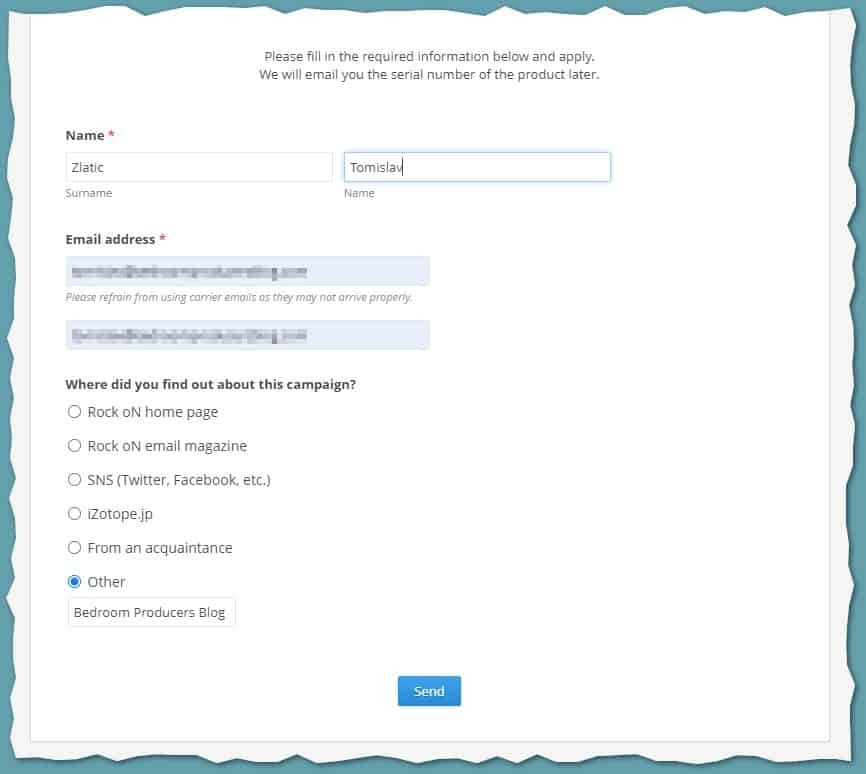Focus the first name field containing "Tomislav"
This screenshot has width=866, height=774.
[476, 167]
